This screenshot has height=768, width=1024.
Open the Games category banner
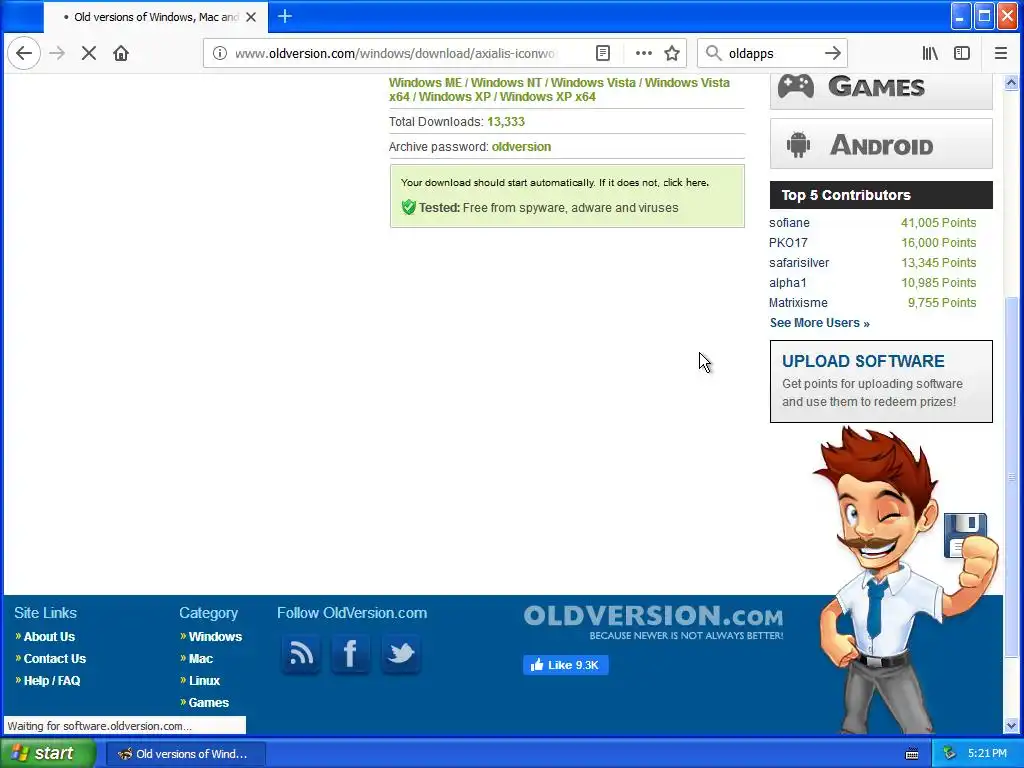(x=881, y=90)
